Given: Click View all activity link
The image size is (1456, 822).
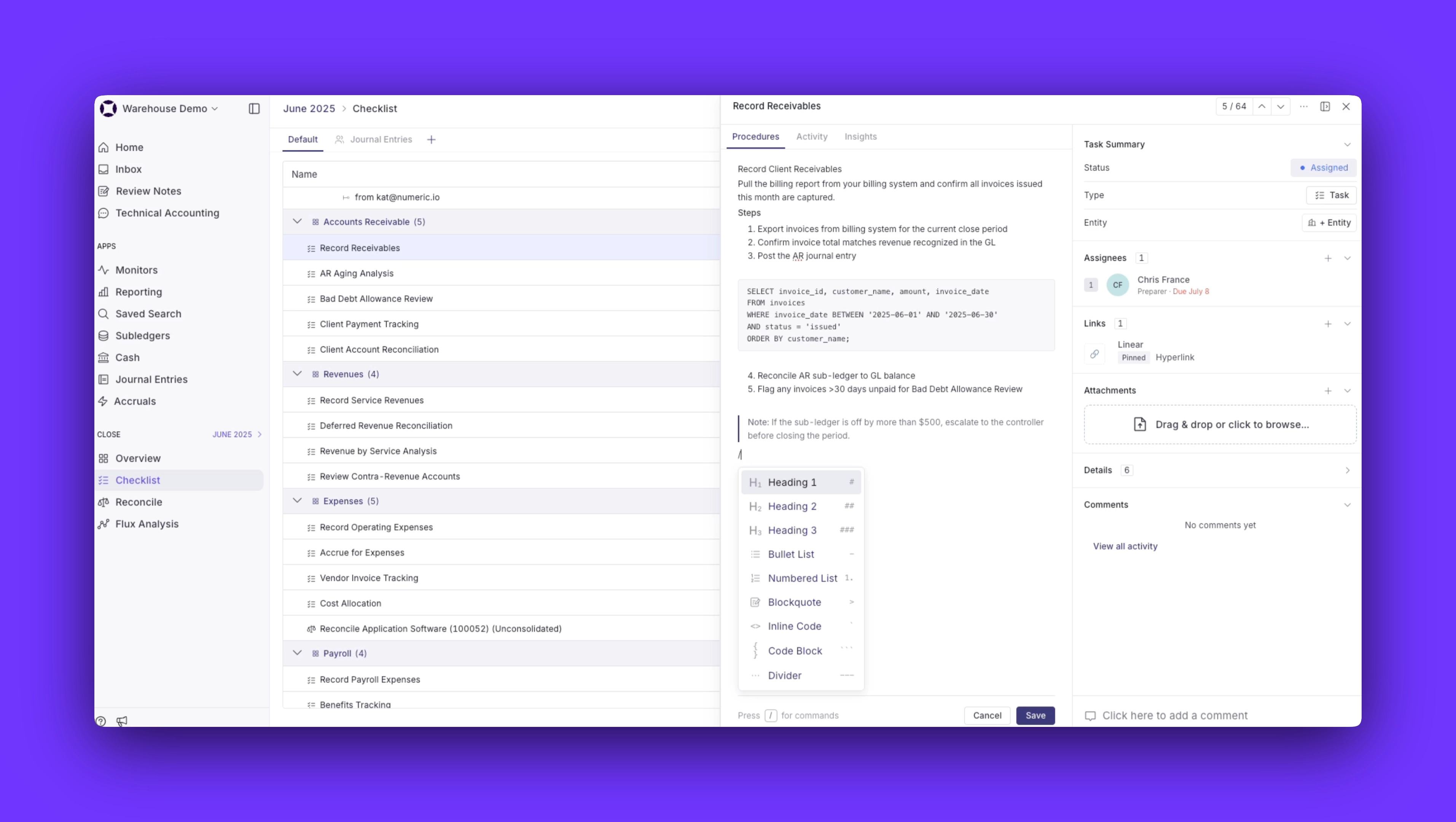Looking at the screenshot, I should [x=1125, y=546].
